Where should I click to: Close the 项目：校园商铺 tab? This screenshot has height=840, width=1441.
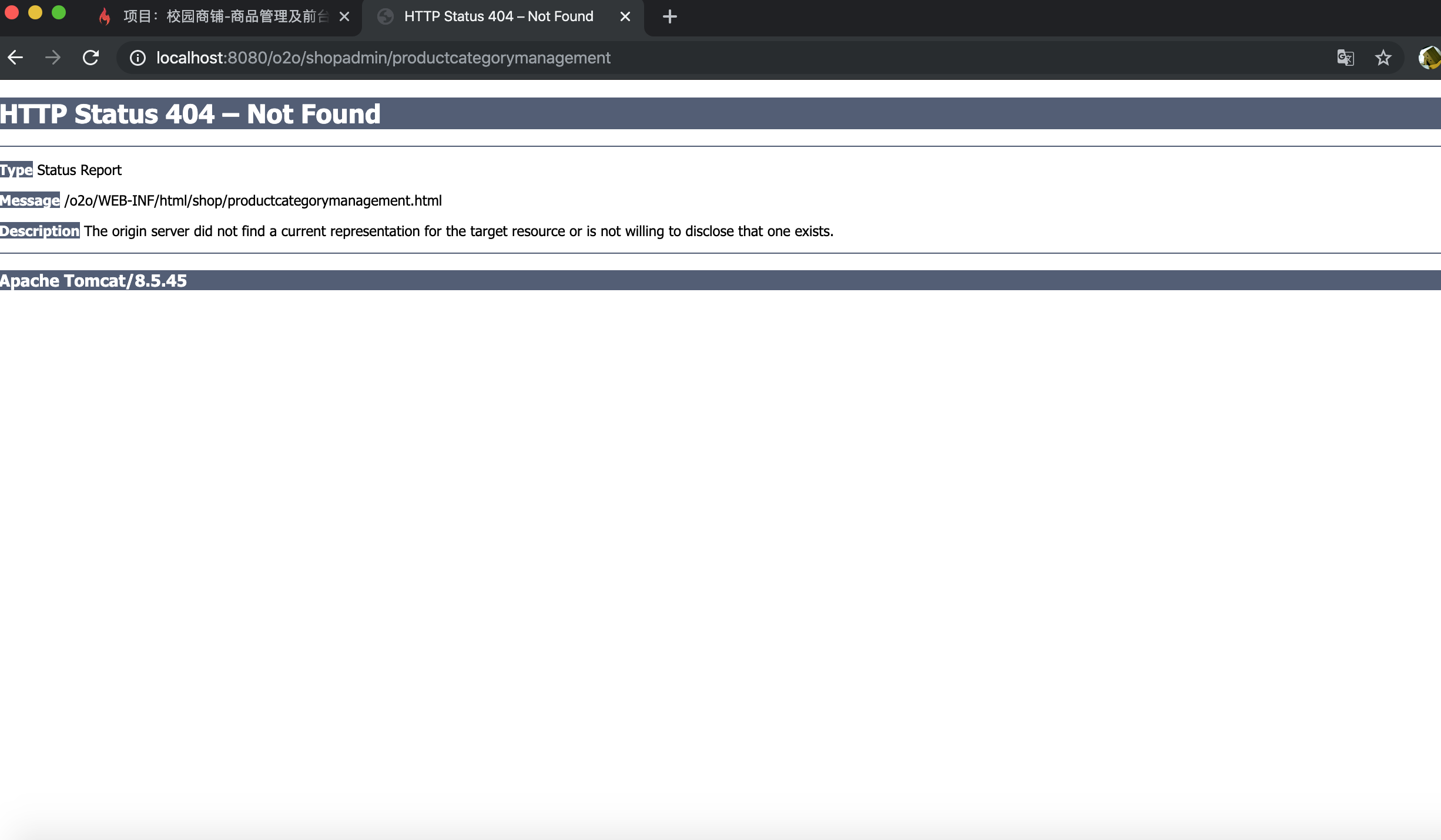(x=344, y=16)
